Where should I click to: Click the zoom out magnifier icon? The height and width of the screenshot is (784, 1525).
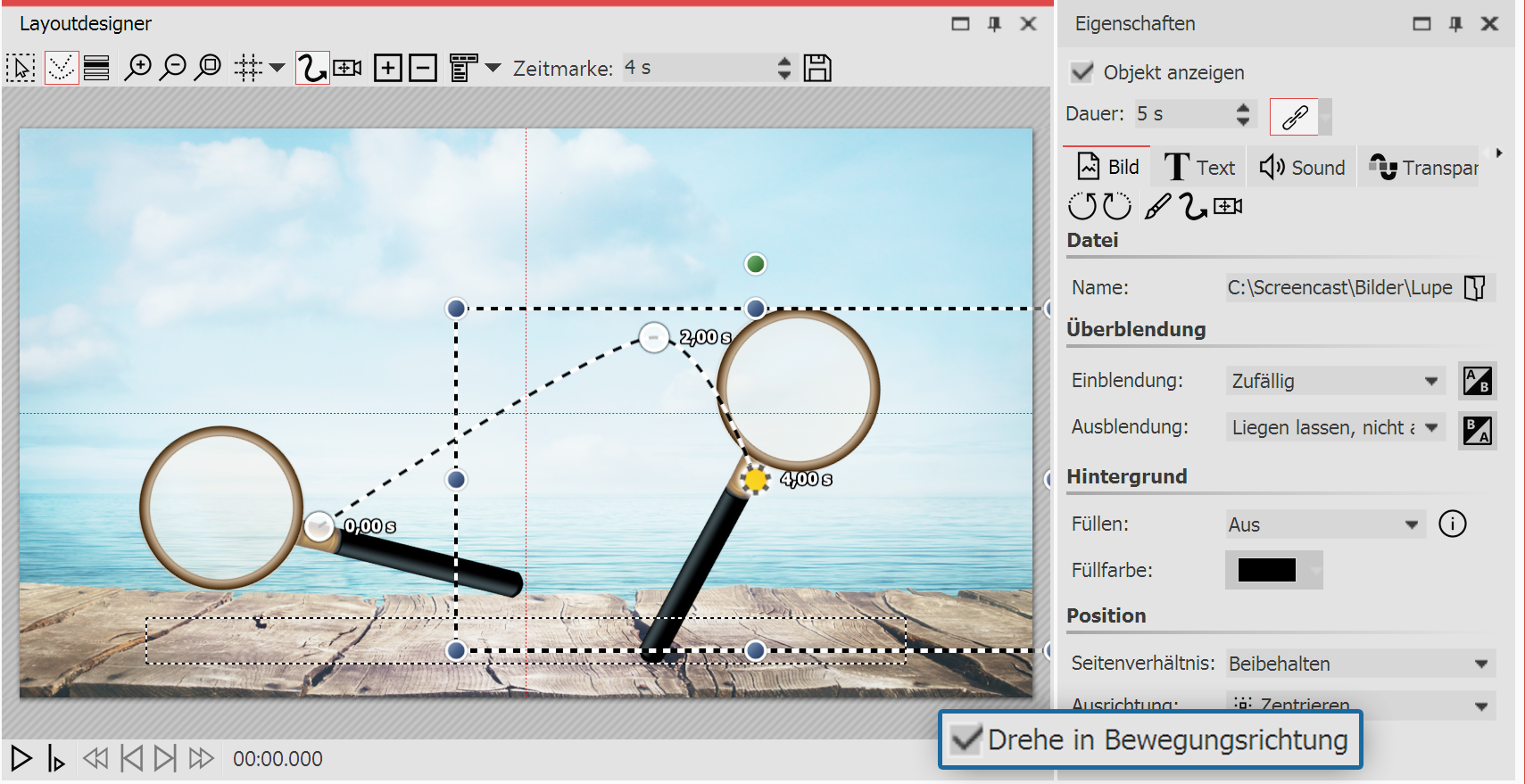172,68
